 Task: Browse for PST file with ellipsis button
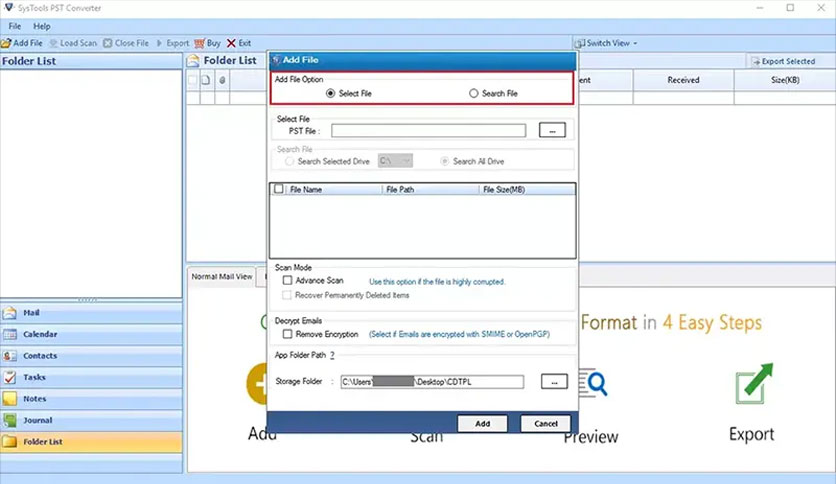(x=552, y=131)
